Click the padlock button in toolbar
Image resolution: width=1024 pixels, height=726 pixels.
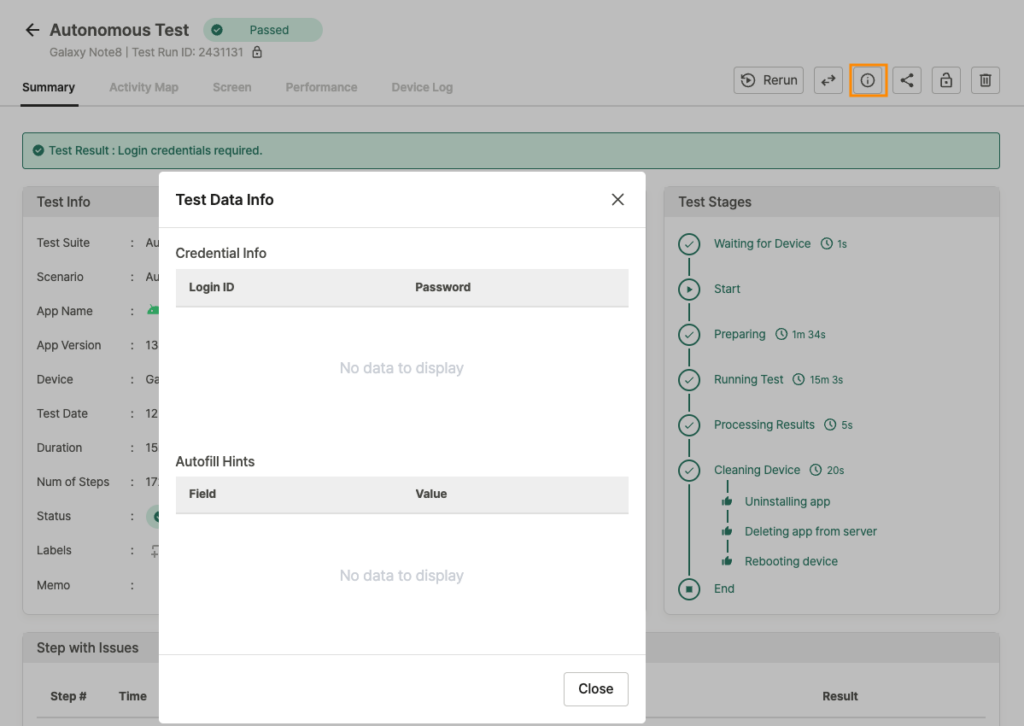946,80
